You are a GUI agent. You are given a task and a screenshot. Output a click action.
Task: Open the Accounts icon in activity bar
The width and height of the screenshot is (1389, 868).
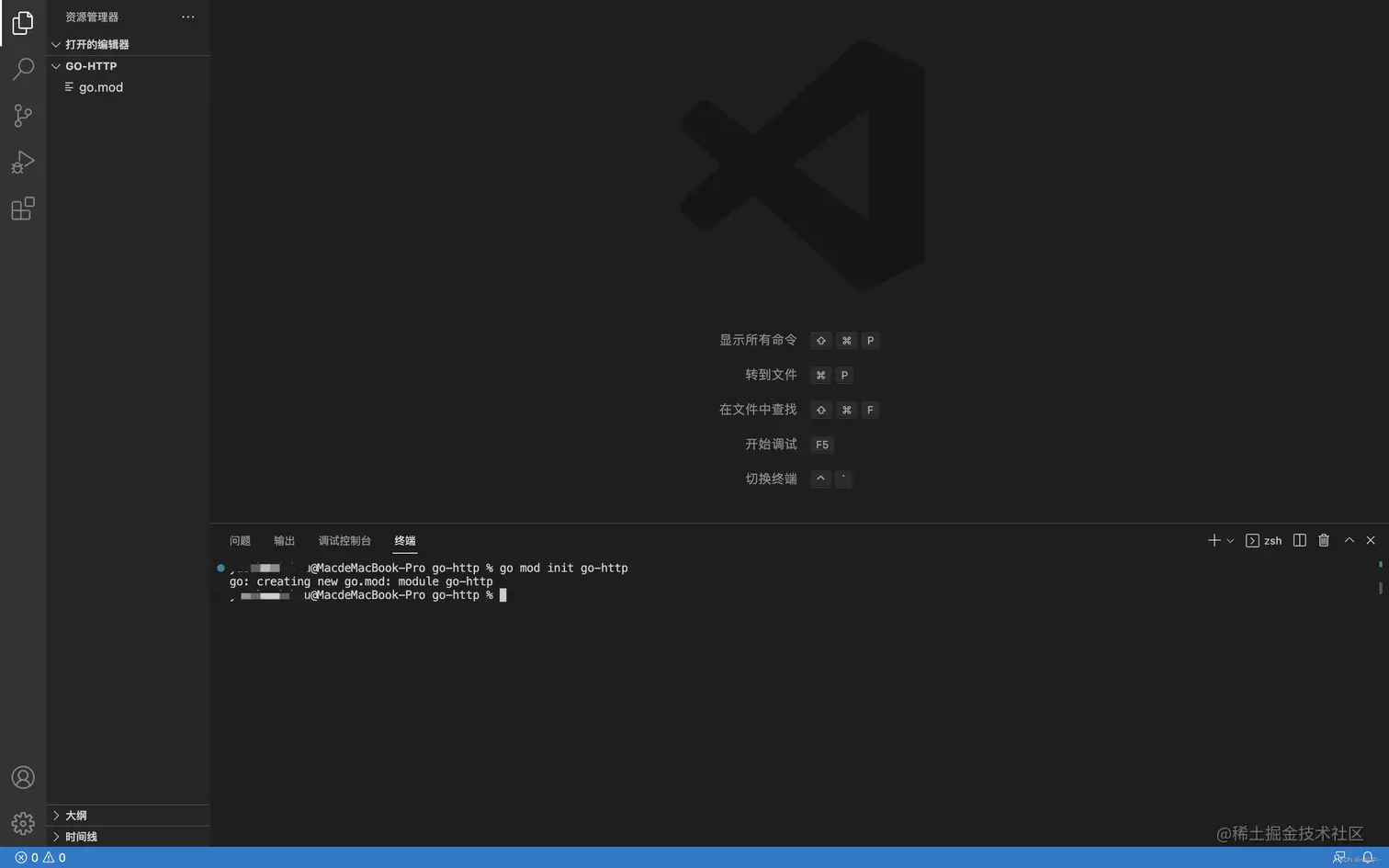click(x=23, y=778)
